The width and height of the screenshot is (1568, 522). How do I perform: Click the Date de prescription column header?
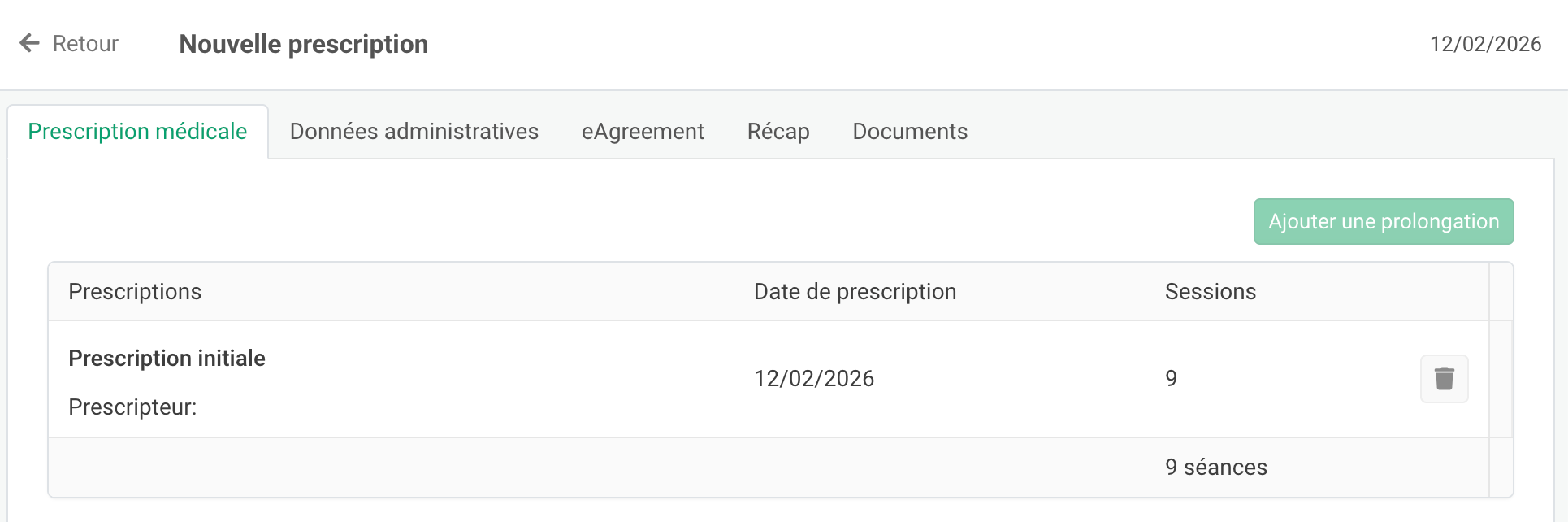coord(855,292)
